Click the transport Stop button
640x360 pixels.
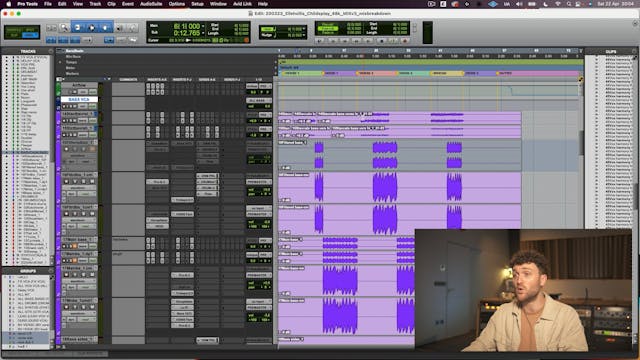(x=382, y=41)
